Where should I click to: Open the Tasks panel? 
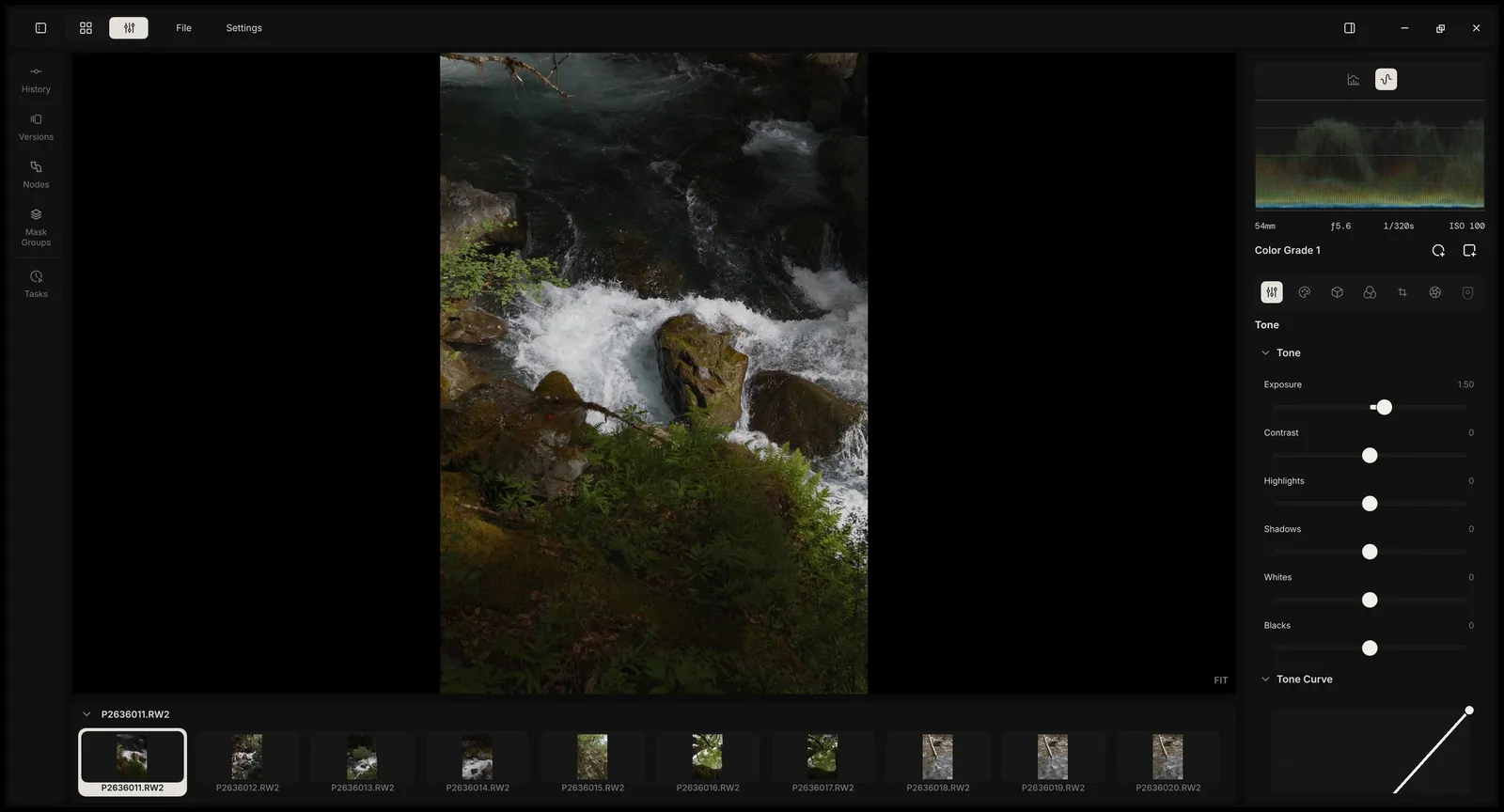point(36,284)
